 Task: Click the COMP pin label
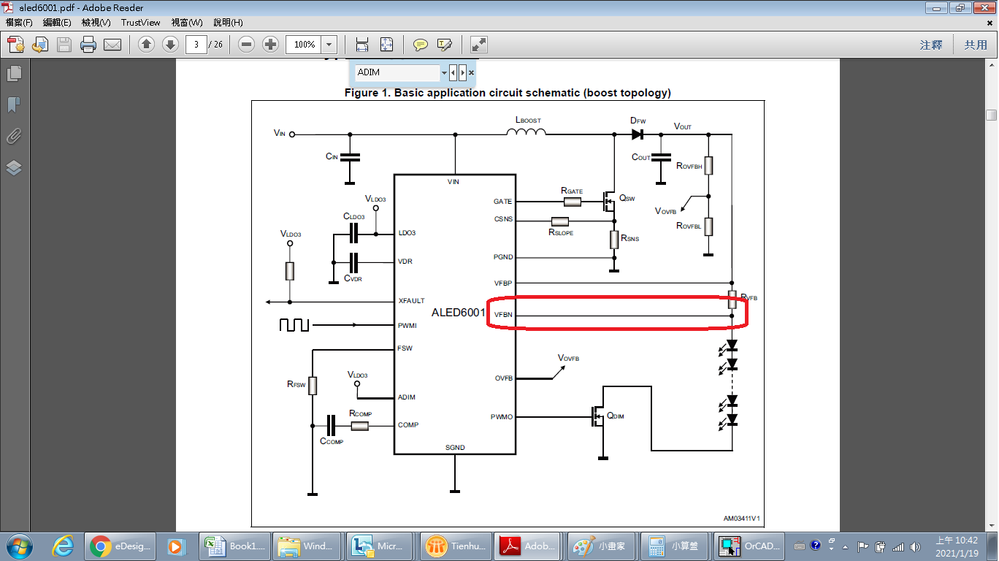coord(408,425)
